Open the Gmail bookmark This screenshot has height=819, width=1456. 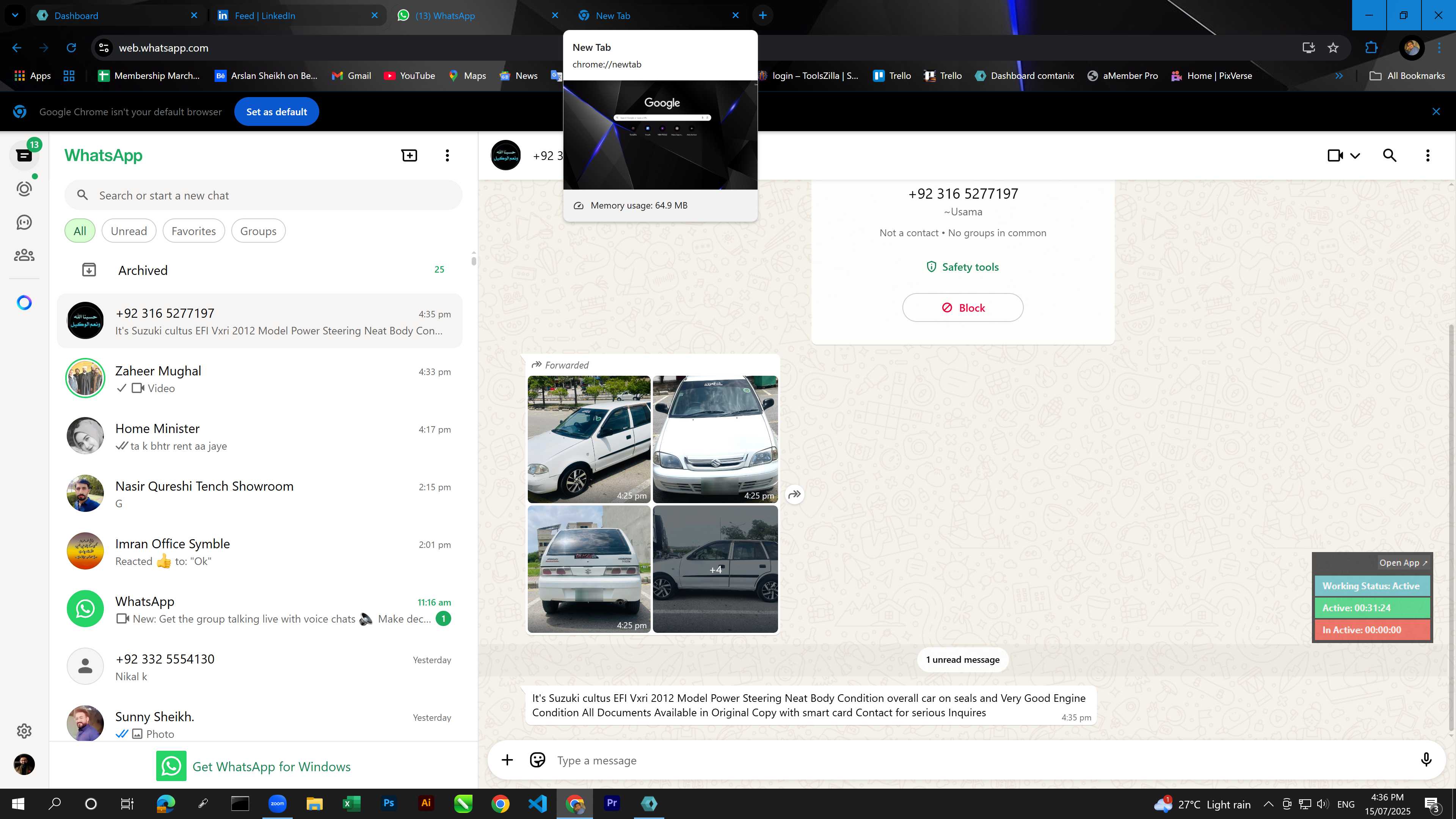pyautogui.click(x=351, y=76)
